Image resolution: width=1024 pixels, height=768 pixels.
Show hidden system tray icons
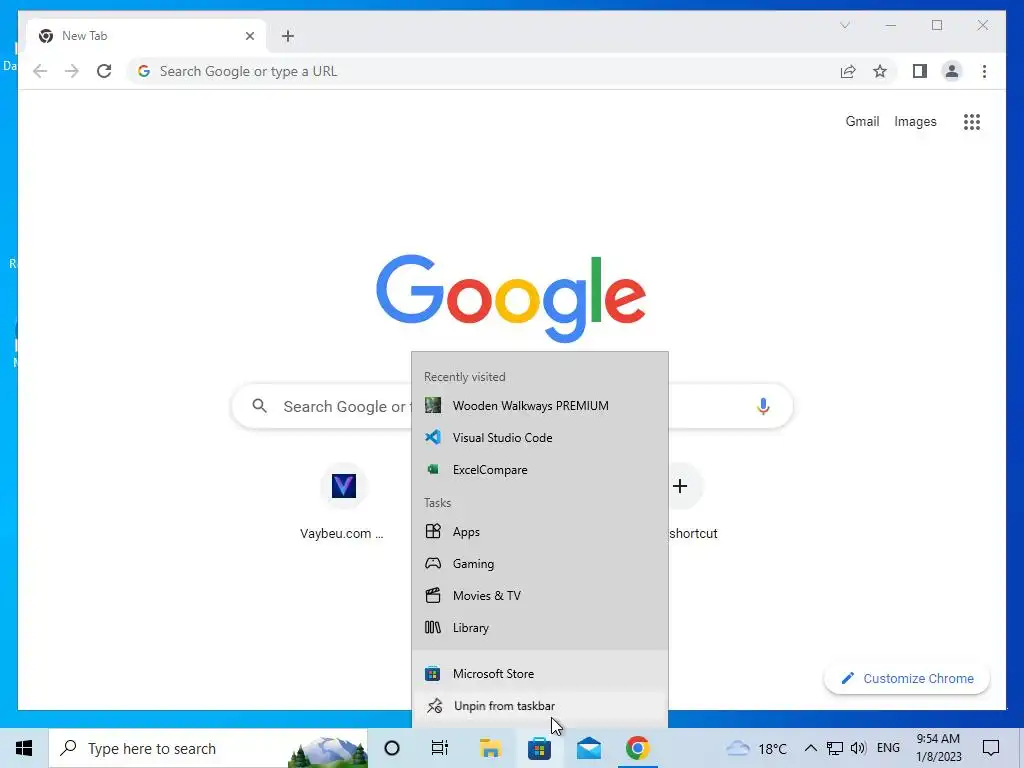[x=810, y=748]
